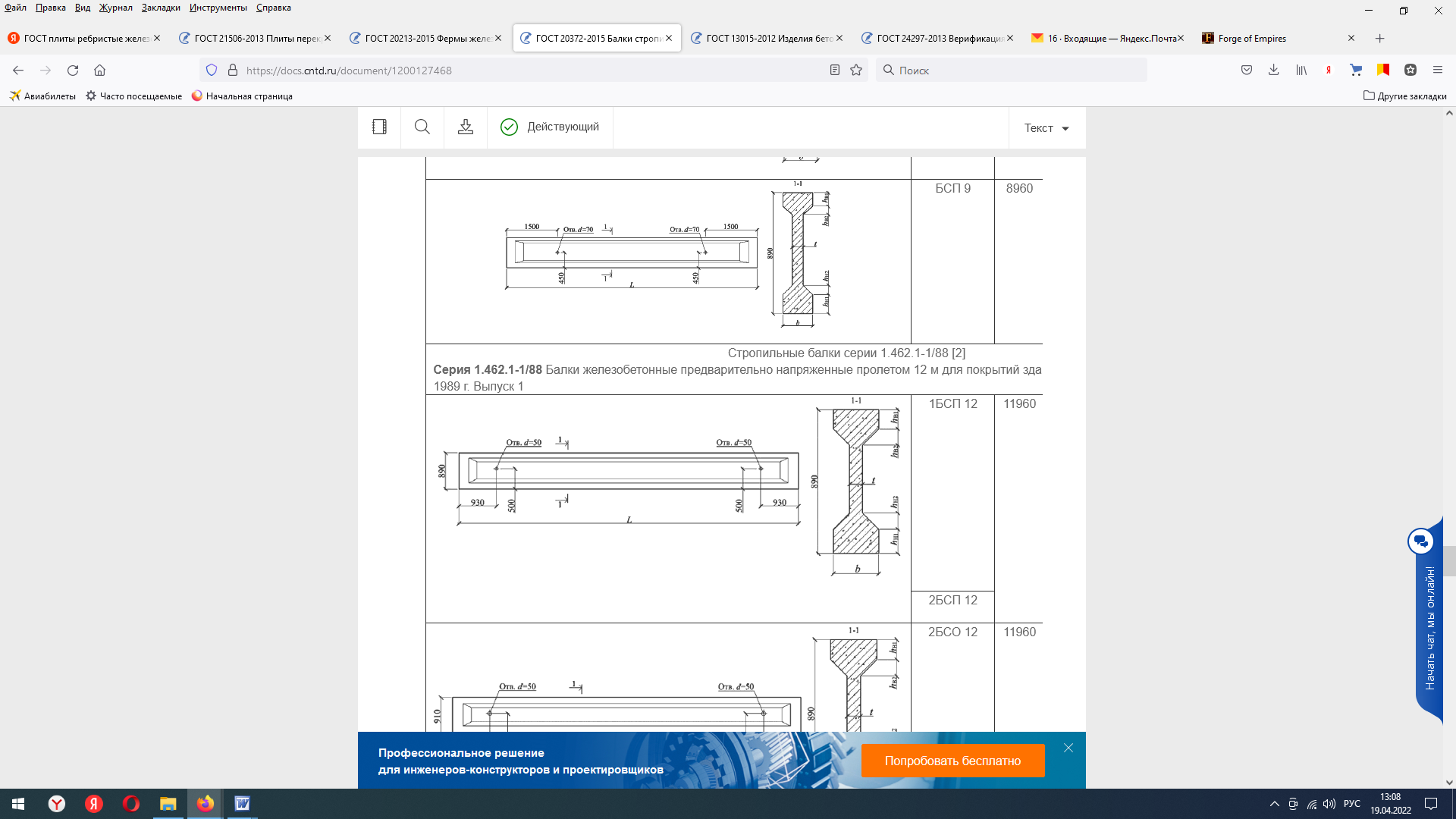The width and height of the screenshot is (1456, 819).
Task: Open Yandex browser from taskbar
Action: (x=56, y=804)
